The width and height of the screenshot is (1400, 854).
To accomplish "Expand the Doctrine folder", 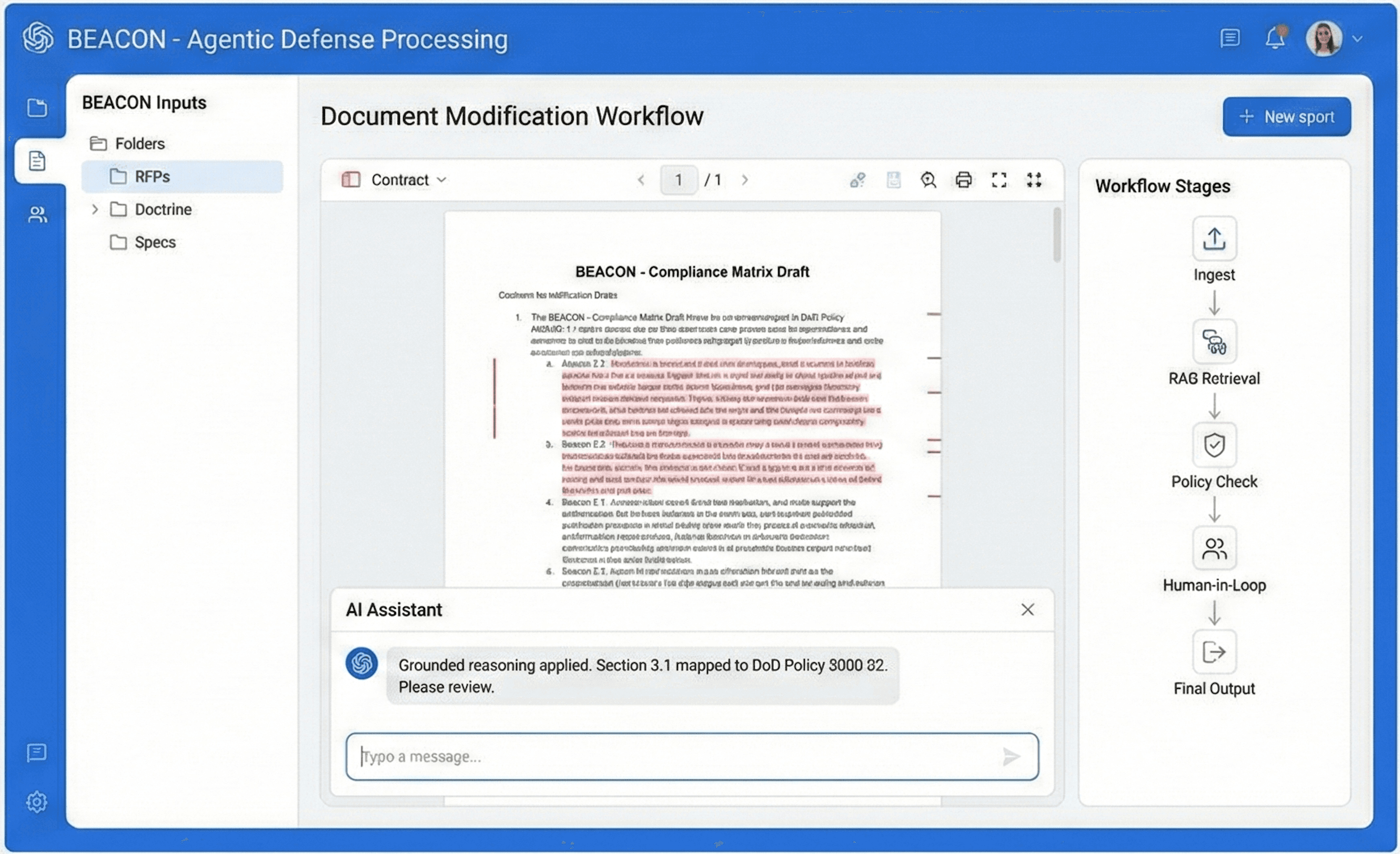I will tap(95, 209).
